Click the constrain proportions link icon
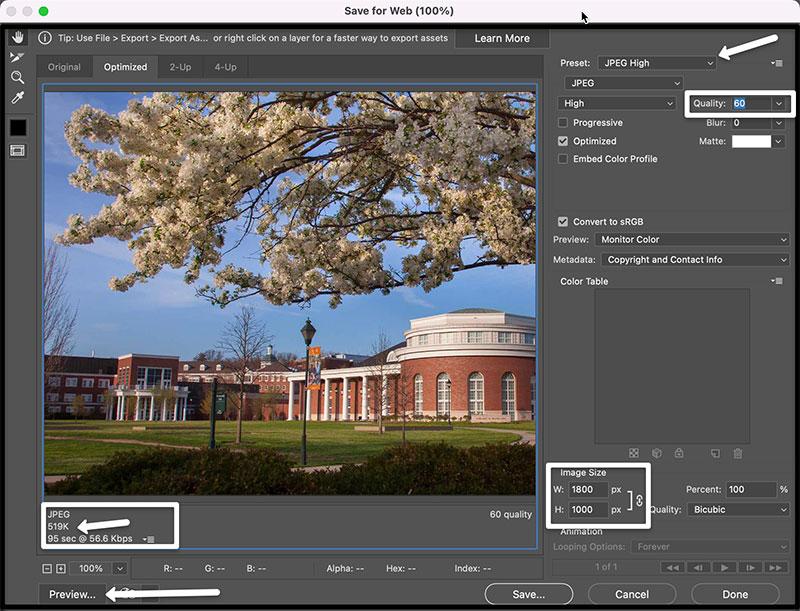 (x=640, y=500)
